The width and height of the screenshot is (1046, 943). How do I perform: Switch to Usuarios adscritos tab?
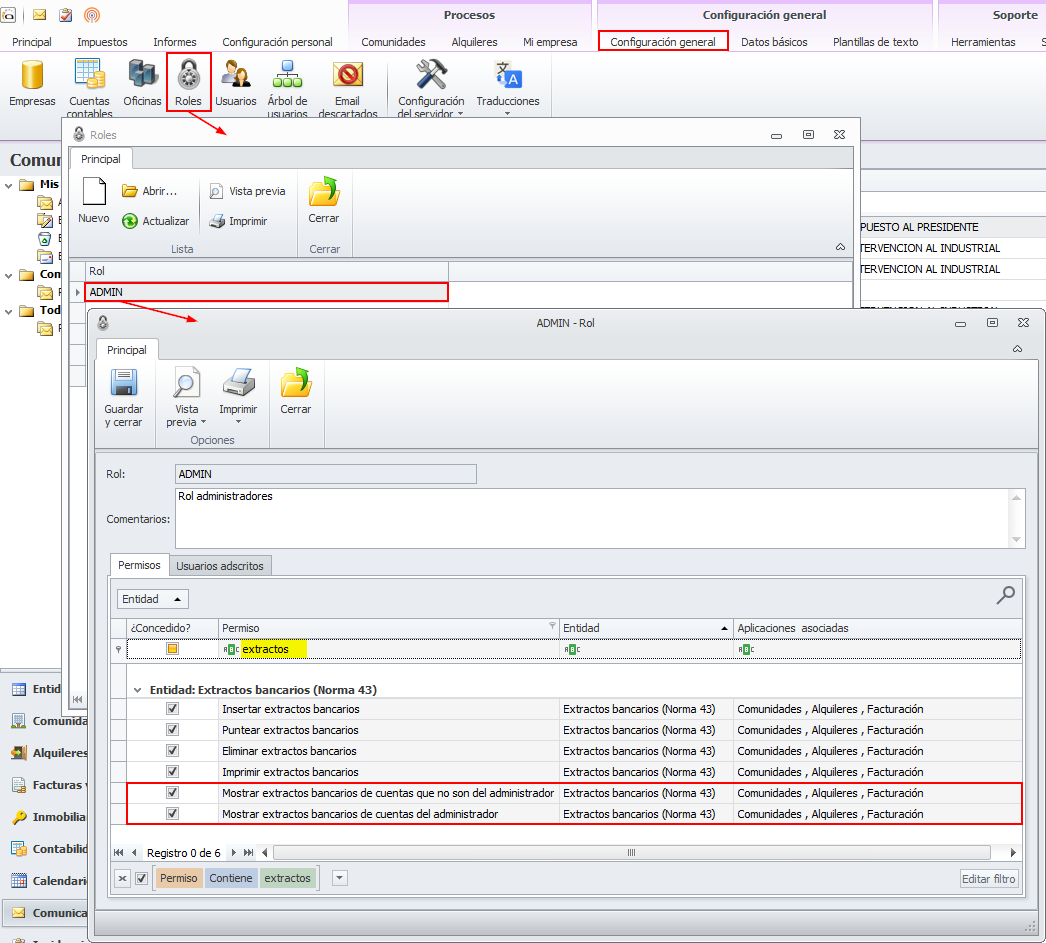pos(220,566)
